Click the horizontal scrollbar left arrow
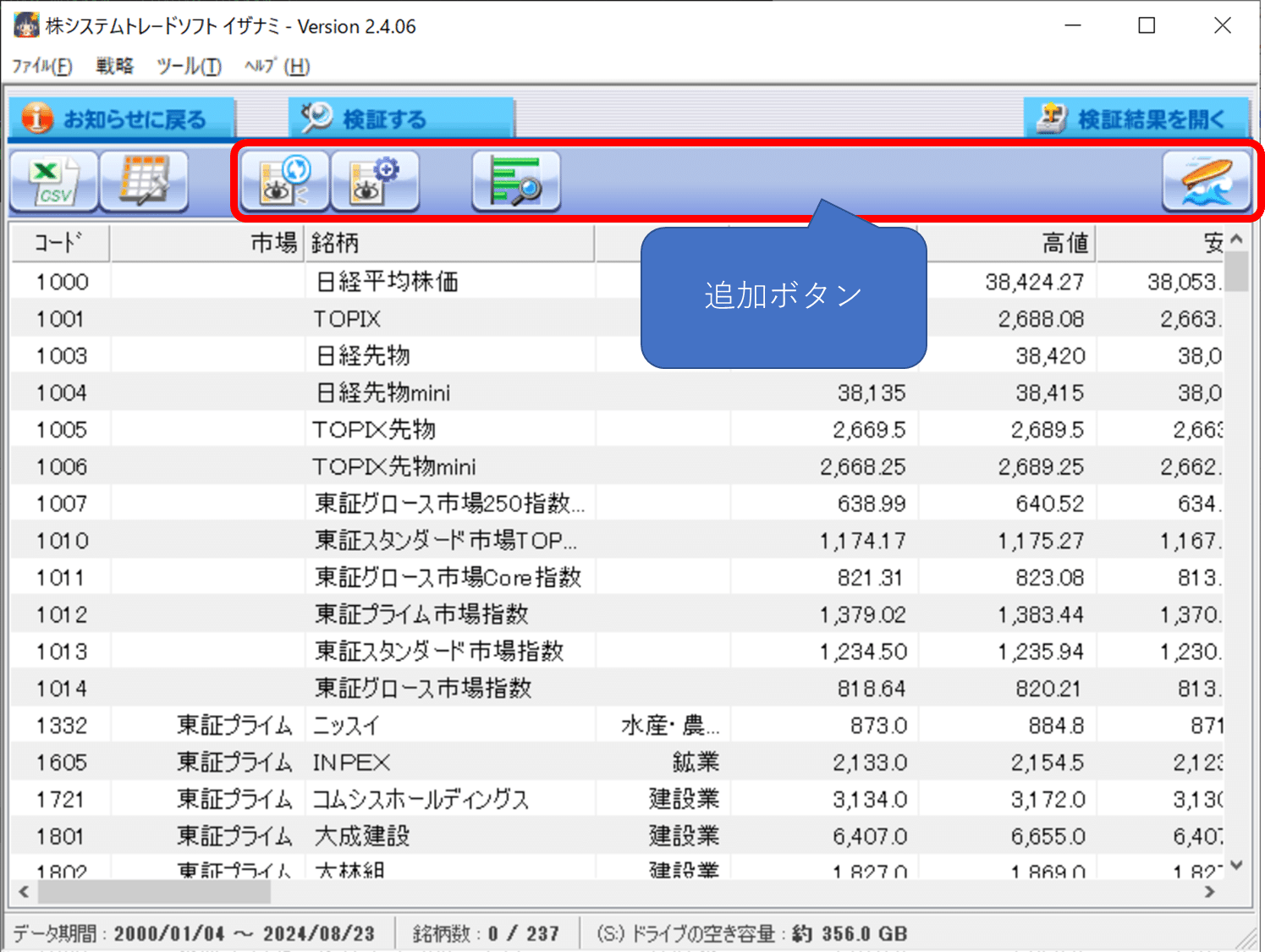This screenshot has height=952, width=1265. [x=24, y=891]
